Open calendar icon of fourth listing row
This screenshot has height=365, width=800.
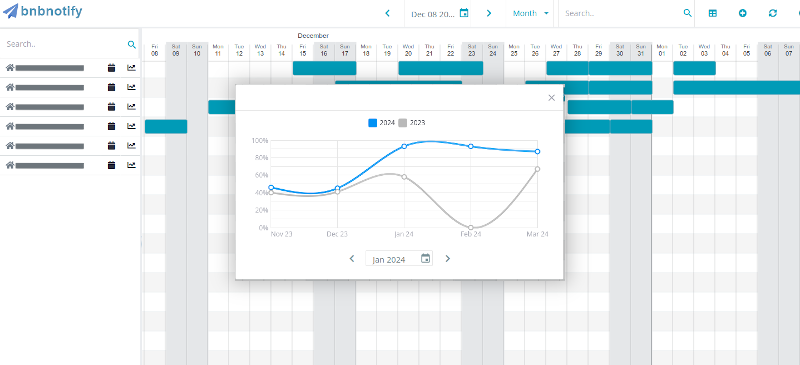click(112, 126)
